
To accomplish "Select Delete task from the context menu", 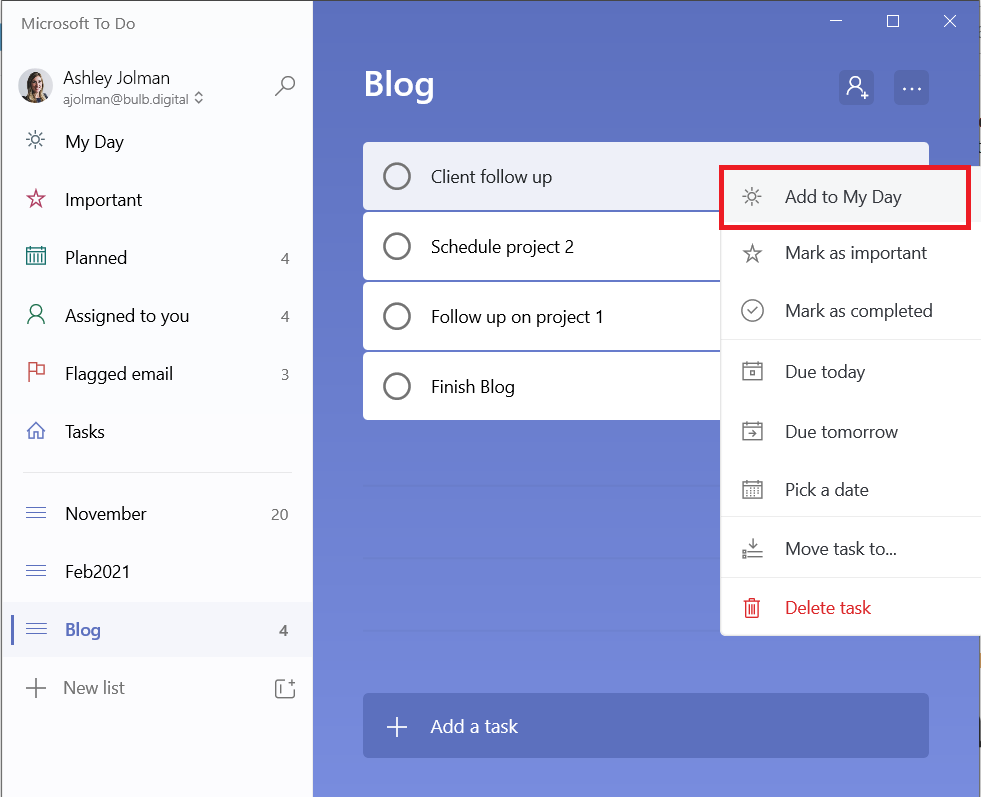I will (827, 607).
